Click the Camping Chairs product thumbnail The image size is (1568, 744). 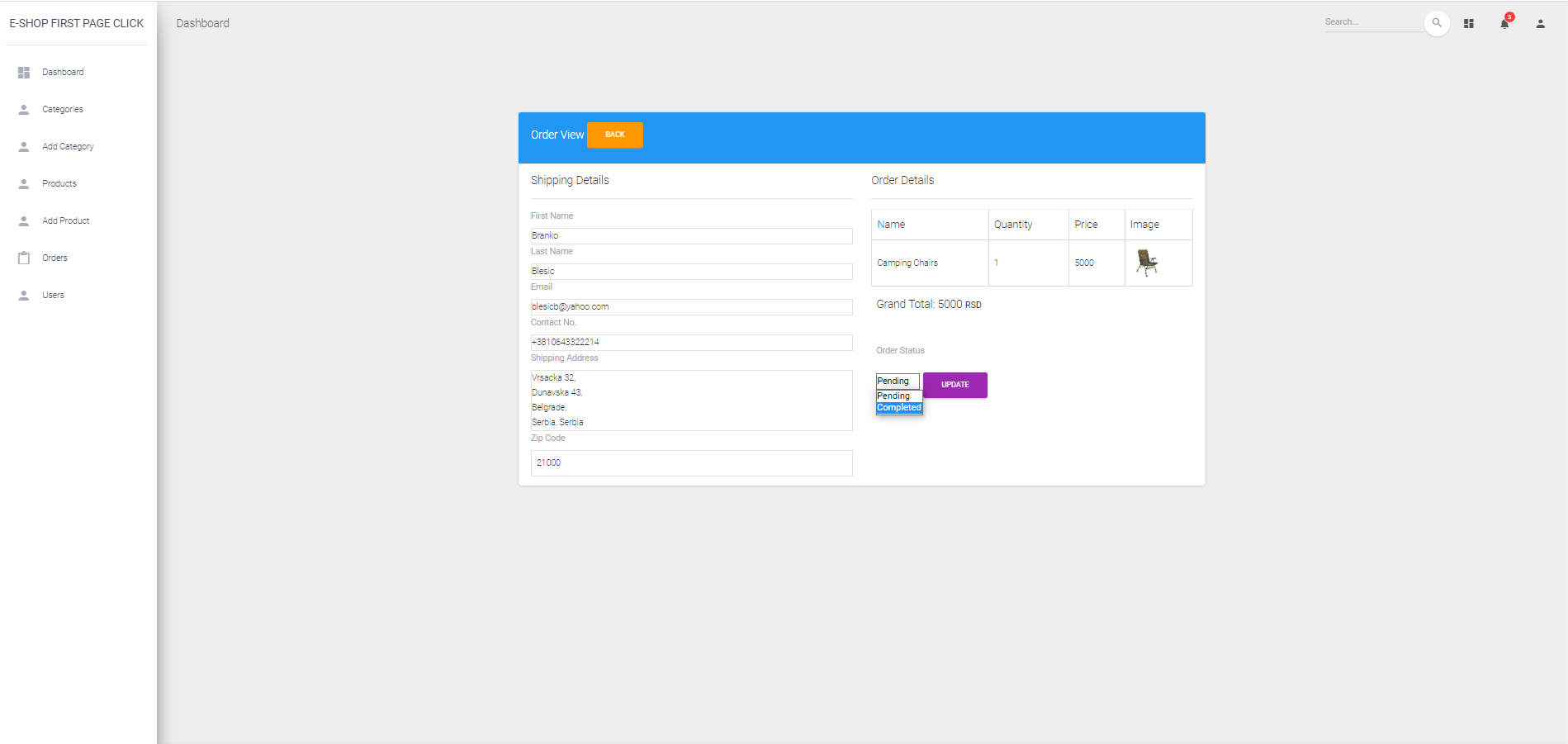1148,263
